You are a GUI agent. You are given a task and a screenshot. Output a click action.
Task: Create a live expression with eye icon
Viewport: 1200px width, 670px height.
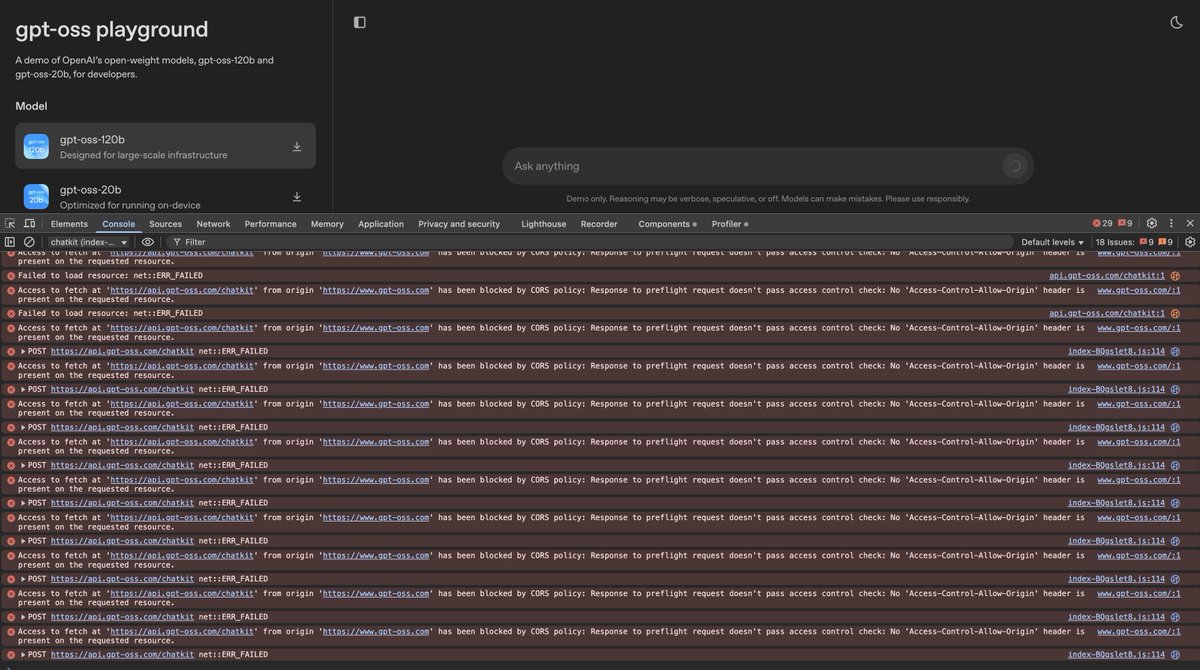[147, 242]
